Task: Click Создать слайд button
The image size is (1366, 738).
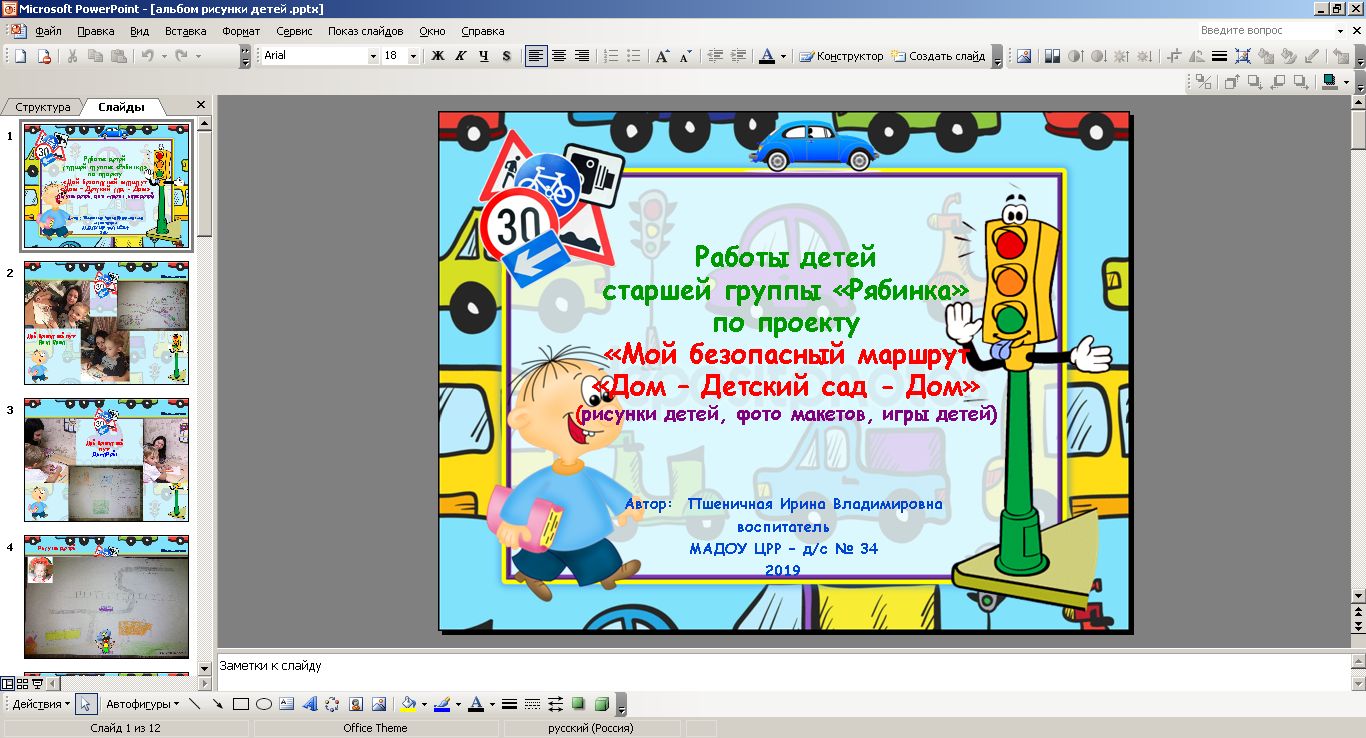Action: click(938, 56)
